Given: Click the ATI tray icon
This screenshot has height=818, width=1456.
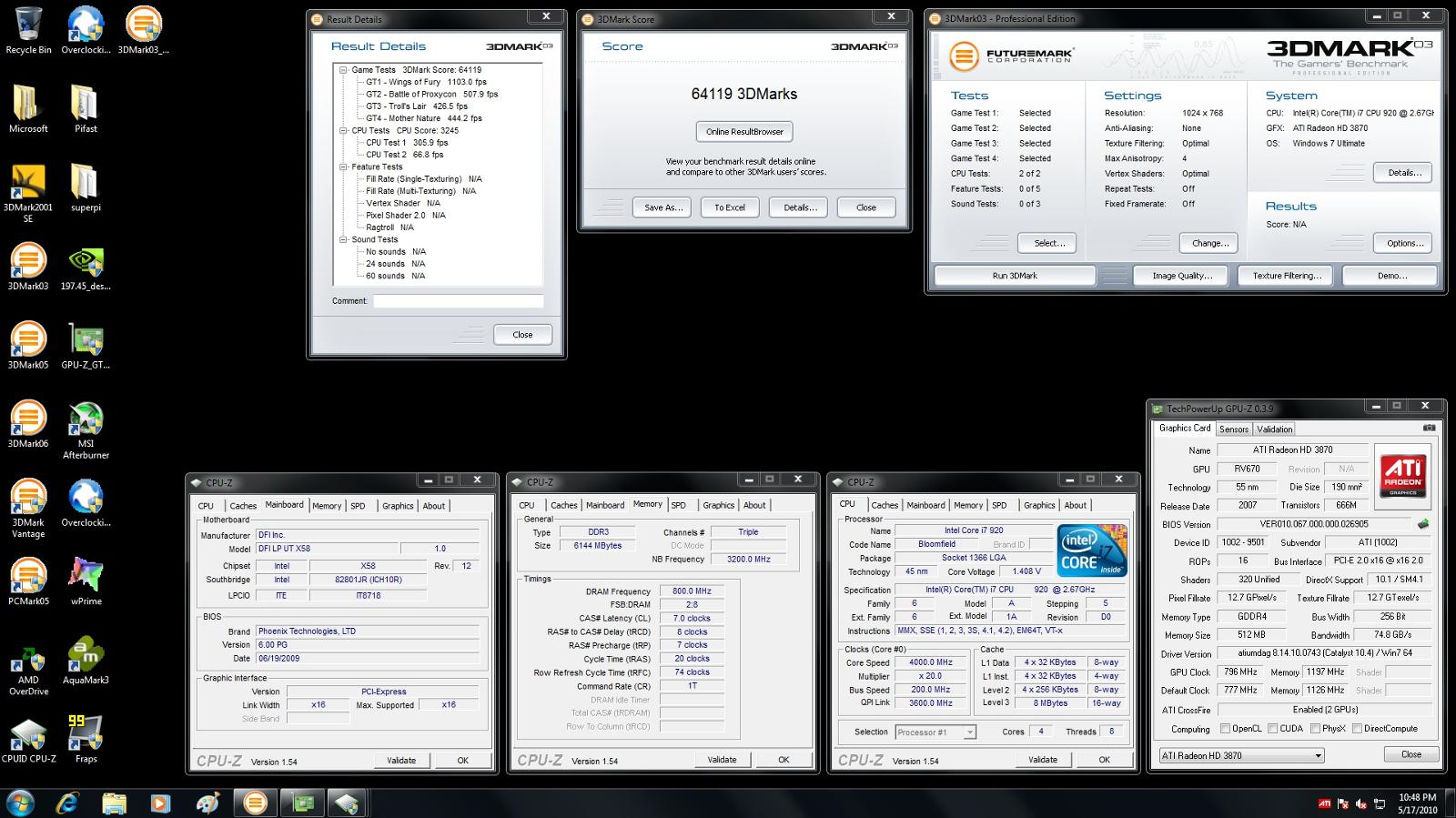Looking at the screenshot, I should tap(1324, 803).
